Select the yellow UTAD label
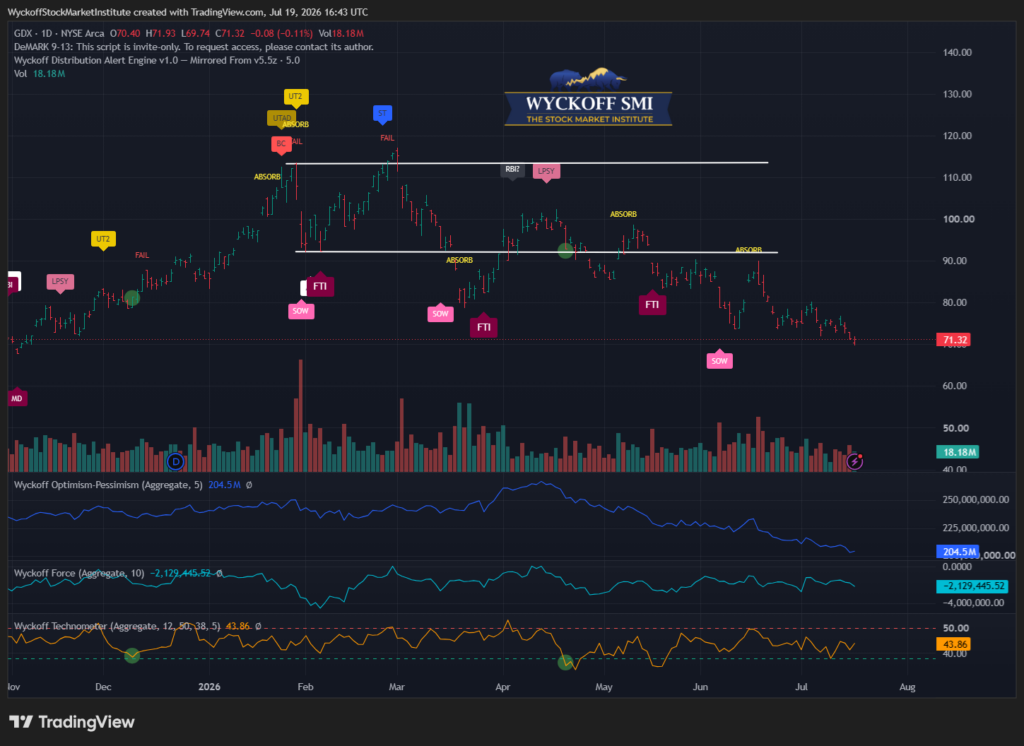The height and width of the screenshot is (746, 1024). pyautogui.click(x=281, y=118)
